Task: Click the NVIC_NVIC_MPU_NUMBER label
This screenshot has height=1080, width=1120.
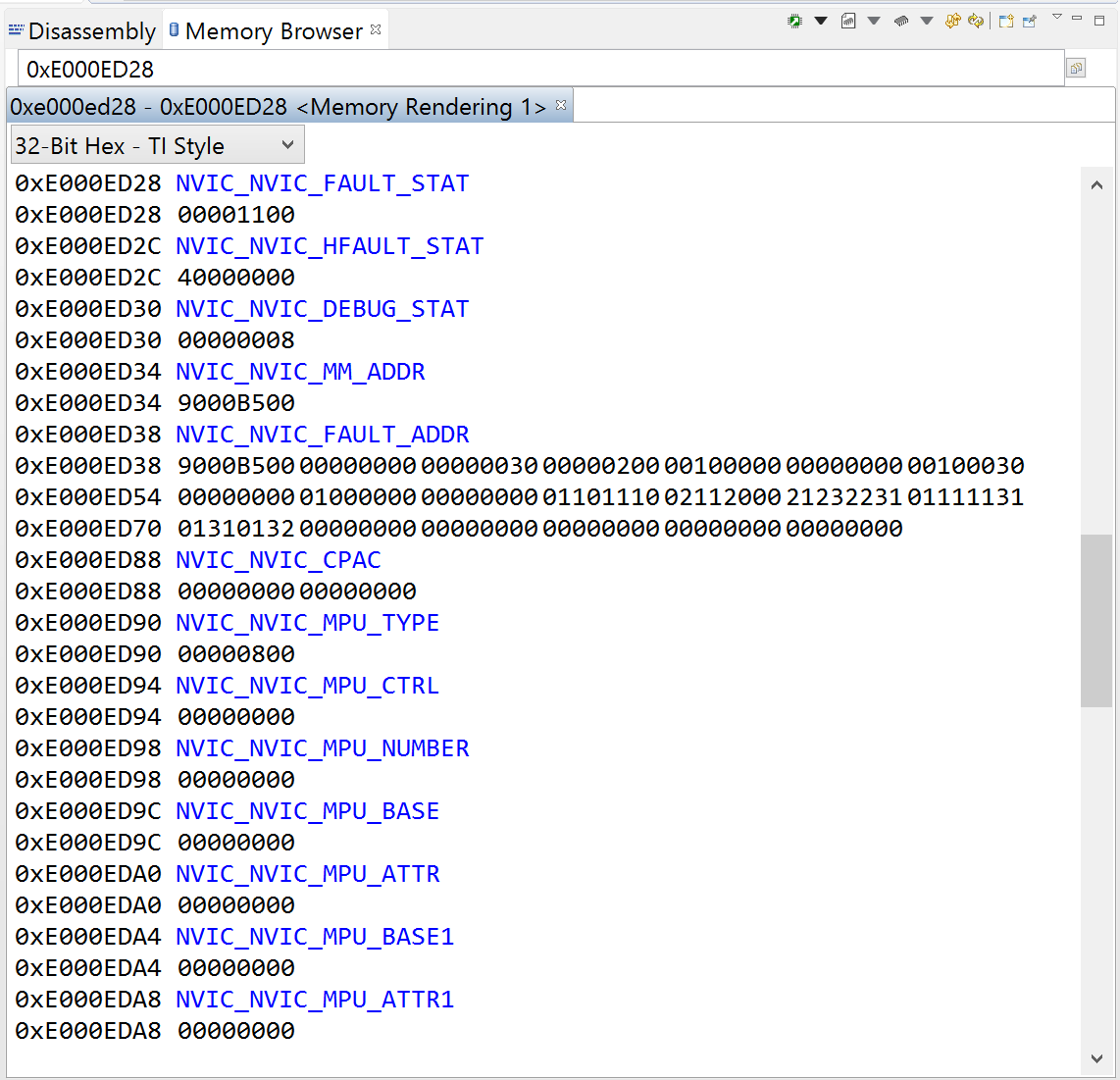Action: (322, 749)
